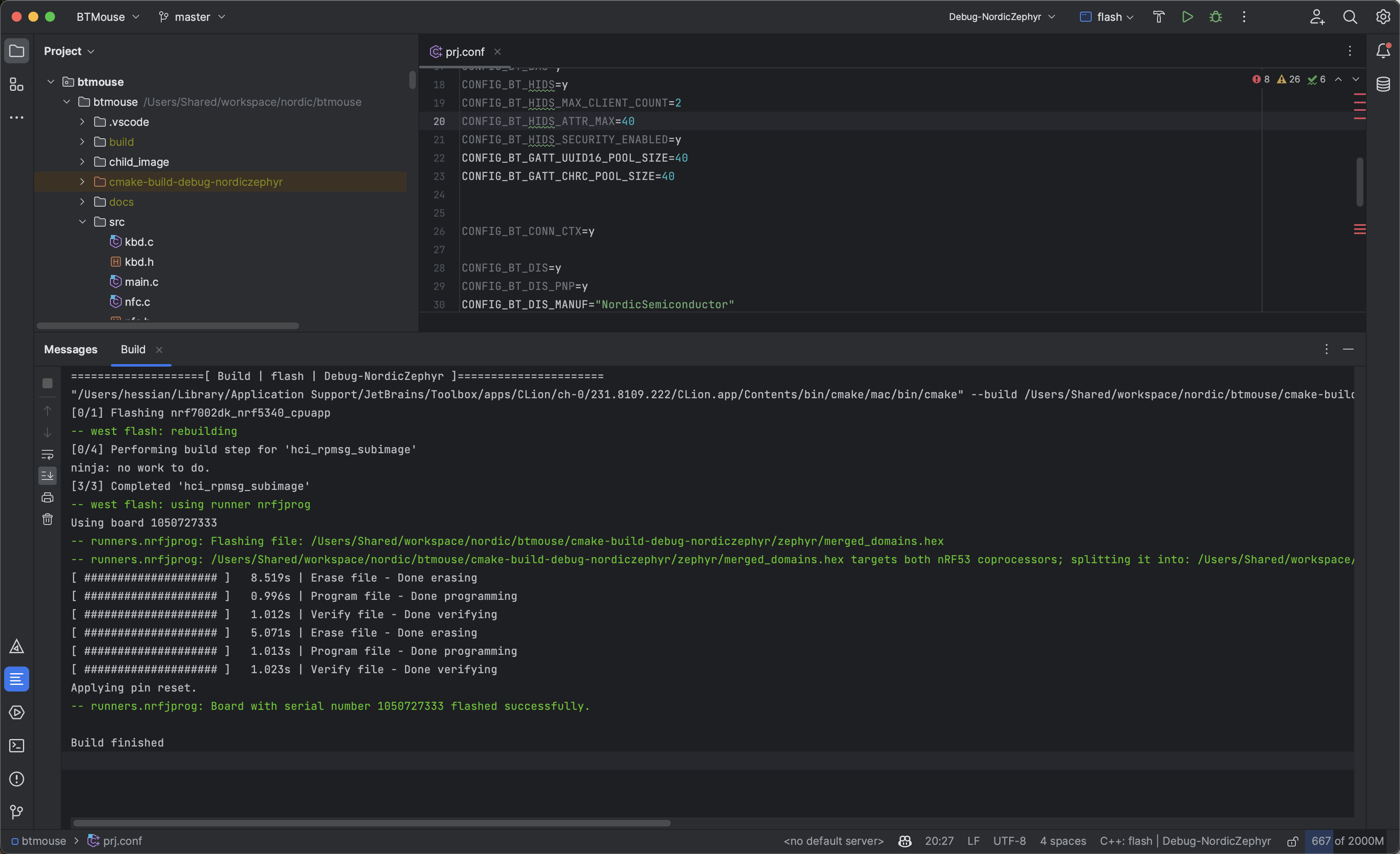
Task: Click the Build hammer icon
Action: tap(1158, 17)
